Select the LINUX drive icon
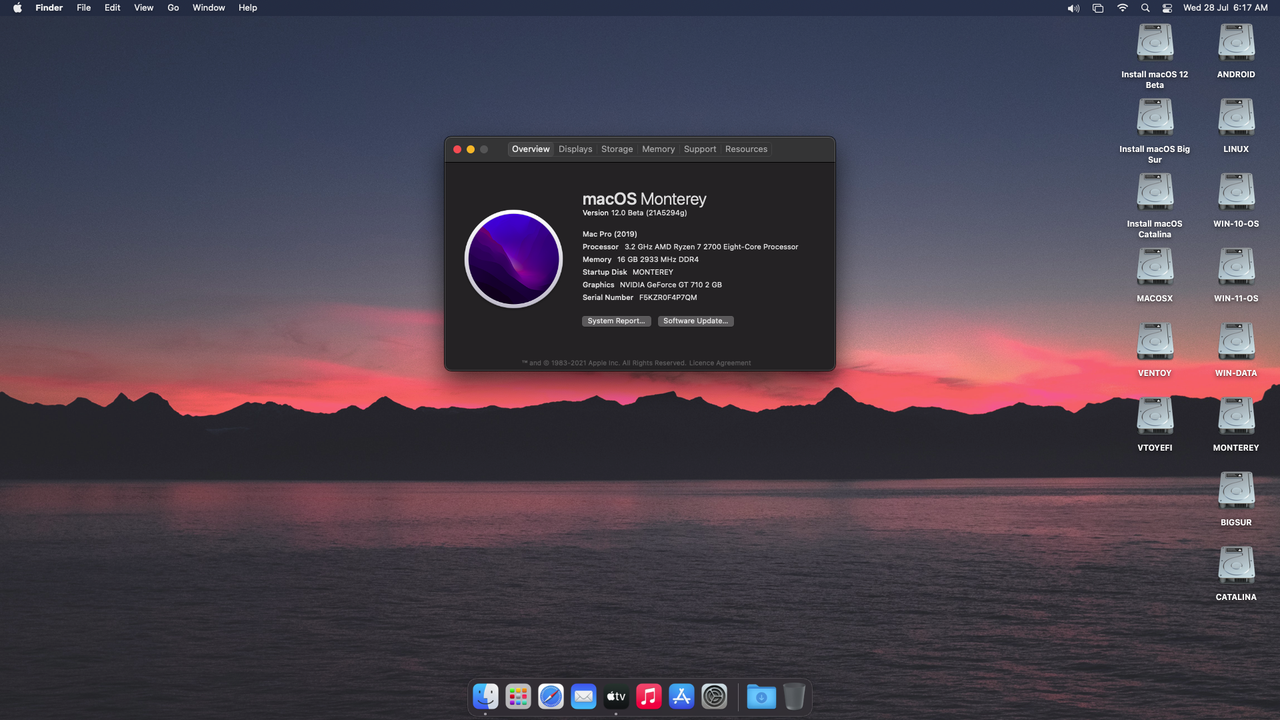The image size is (1280, 720). pyautogui.click(x=1236, y=117)
